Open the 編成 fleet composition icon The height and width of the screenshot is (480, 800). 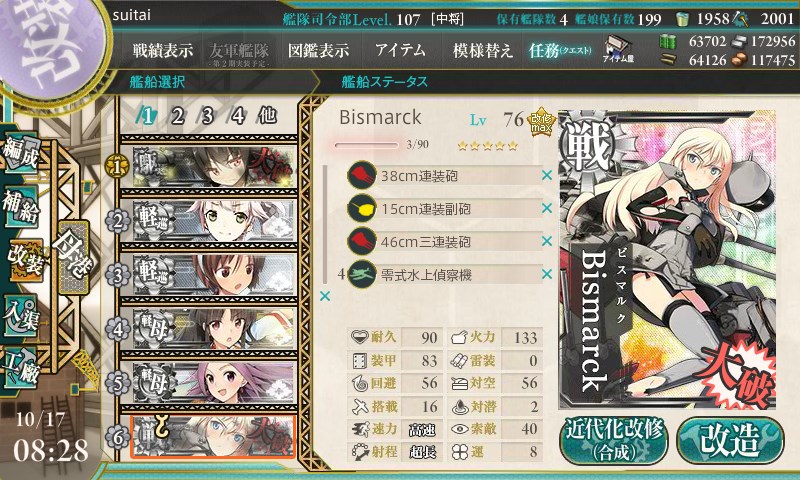coord(20,151)
